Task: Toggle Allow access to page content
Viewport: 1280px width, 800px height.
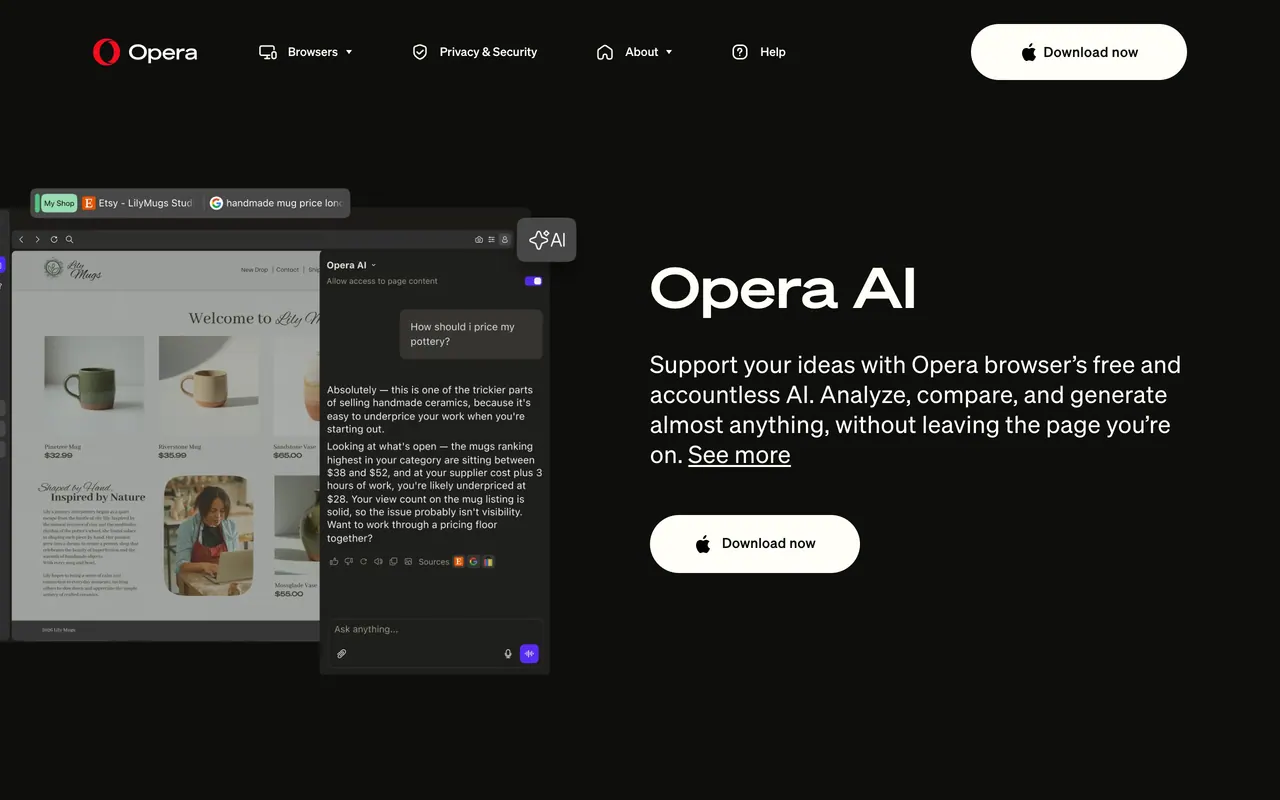Action: (x=534, y=281)
